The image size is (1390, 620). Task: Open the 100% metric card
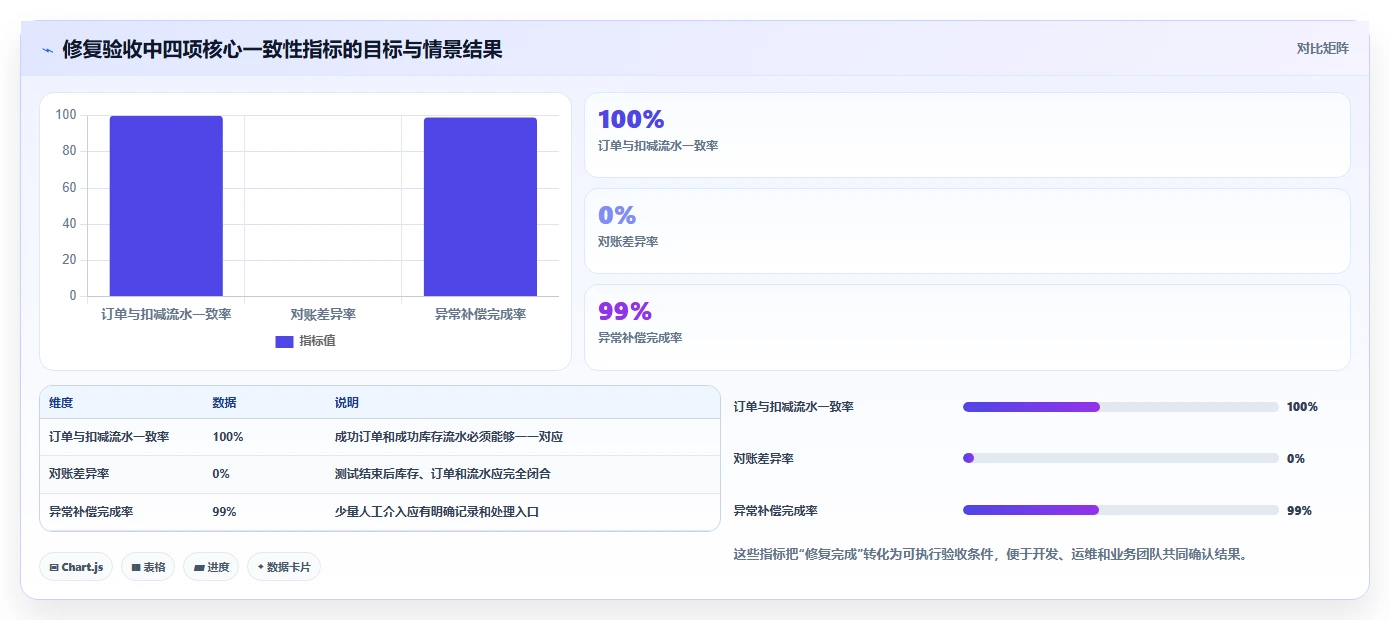967,135
